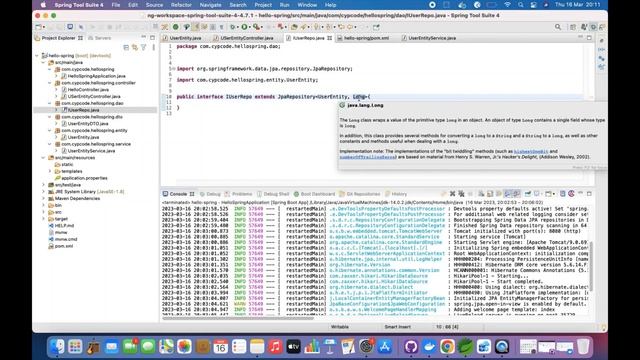Click the word Long in code editor
Screen dimensions: 640x360
[359, 97]
